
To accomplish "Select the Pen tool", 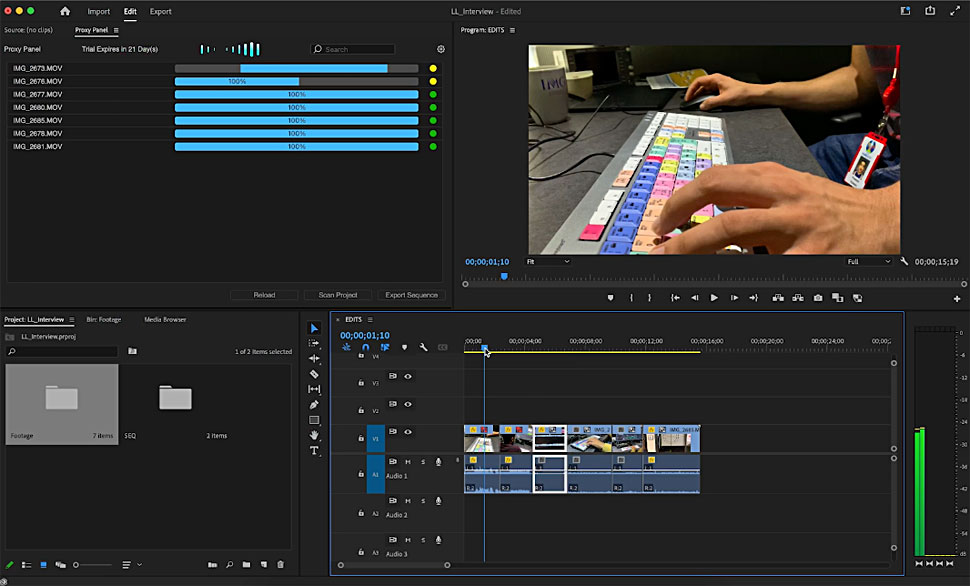I will (314, 405).
